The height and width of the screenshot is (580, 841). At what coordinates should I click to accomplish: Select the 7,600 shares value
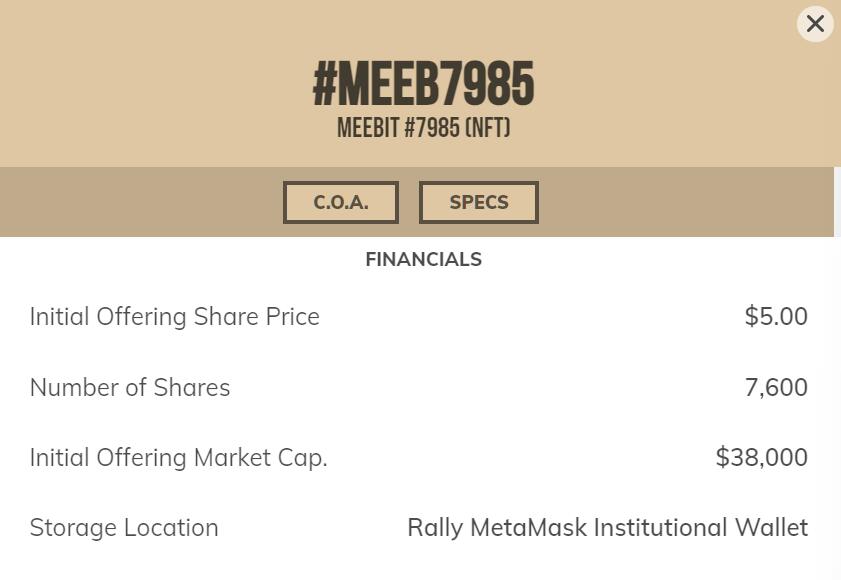click(776, 388)
